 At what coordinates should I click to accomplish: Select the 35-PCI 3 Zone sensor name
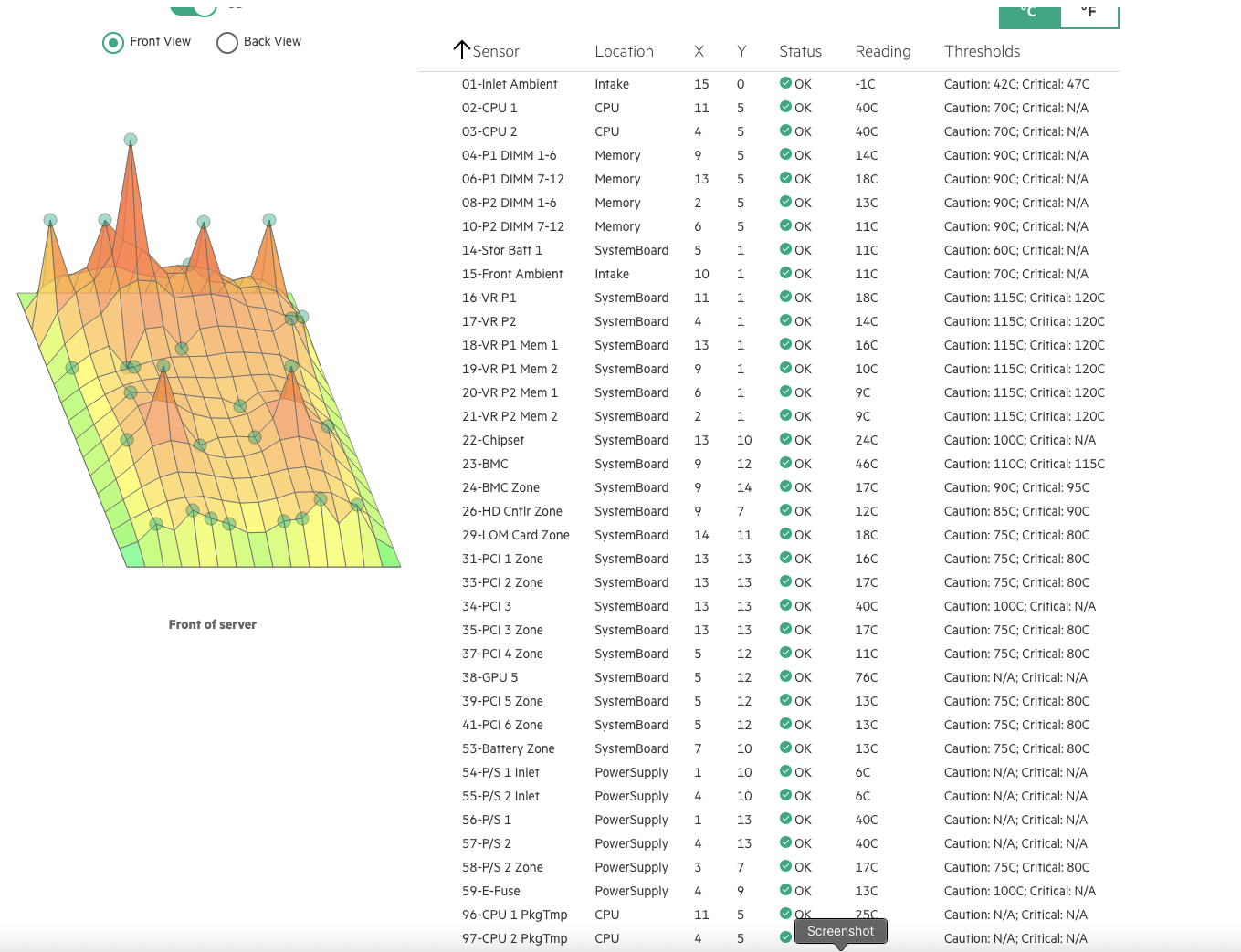pyautogui.click(x=502, y=630)
